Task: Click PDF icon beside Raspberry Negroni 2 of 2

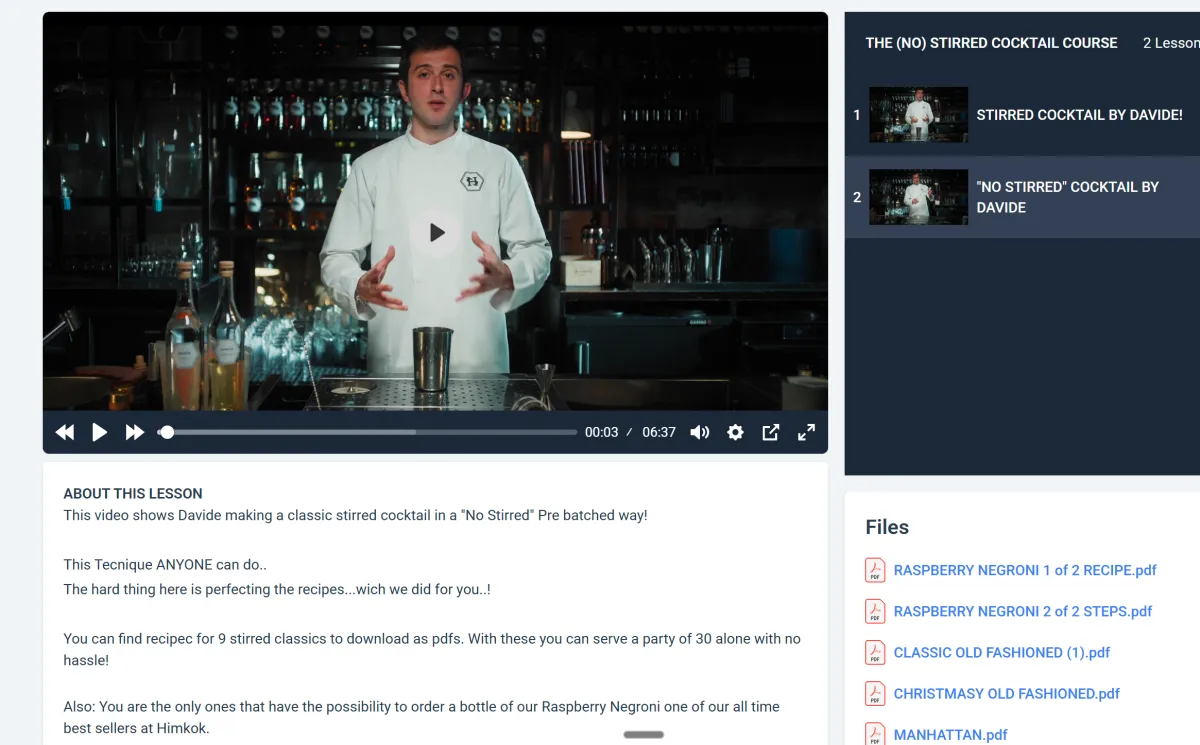Action: pyautogui.click(x=875, y=611)
